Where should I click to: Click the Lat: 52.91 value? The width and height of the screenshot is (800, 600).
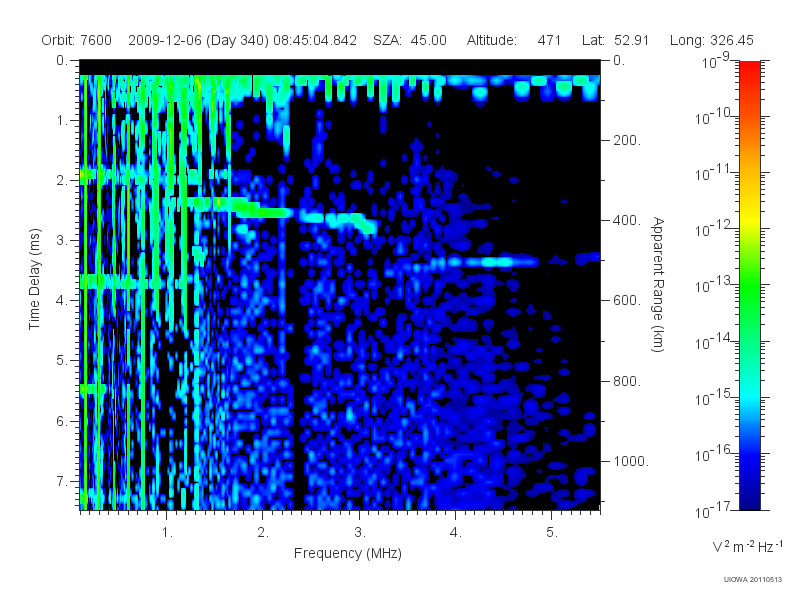[615, 40]
